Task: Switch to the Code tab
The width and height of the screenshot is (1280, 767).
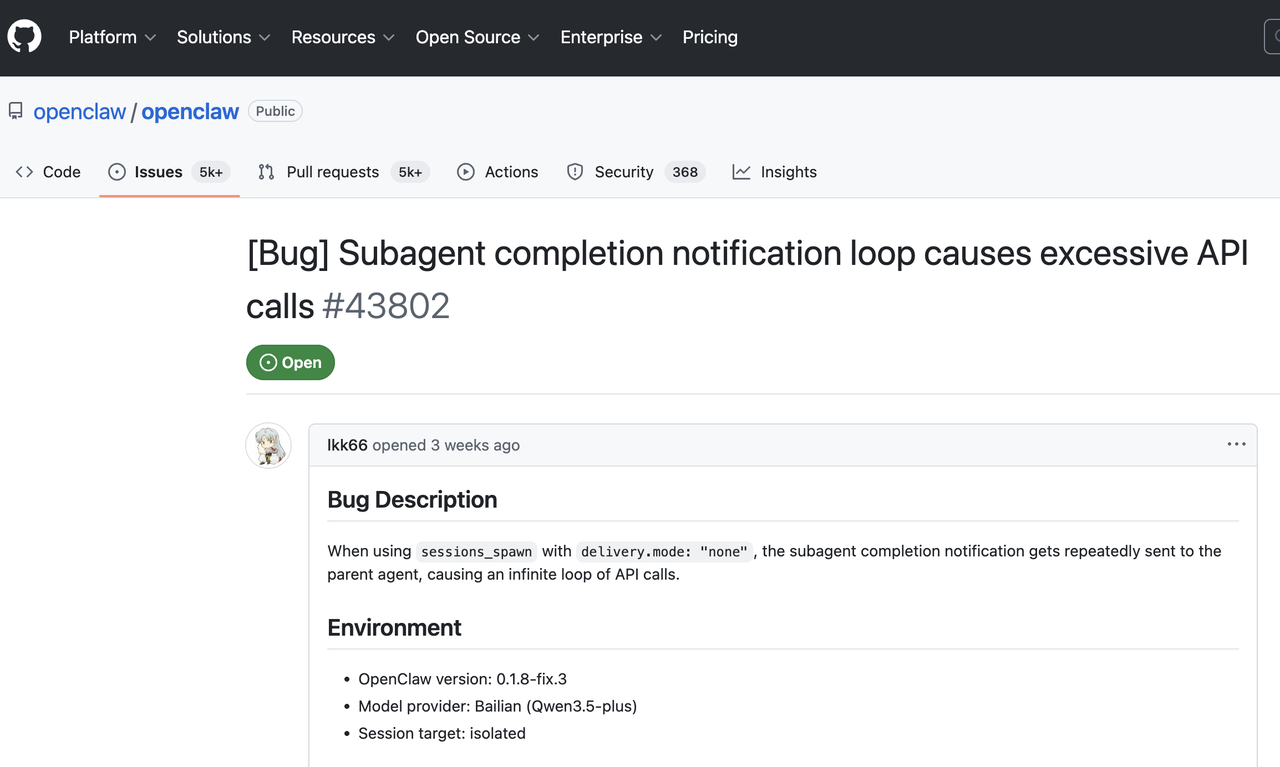Action: 48,172
